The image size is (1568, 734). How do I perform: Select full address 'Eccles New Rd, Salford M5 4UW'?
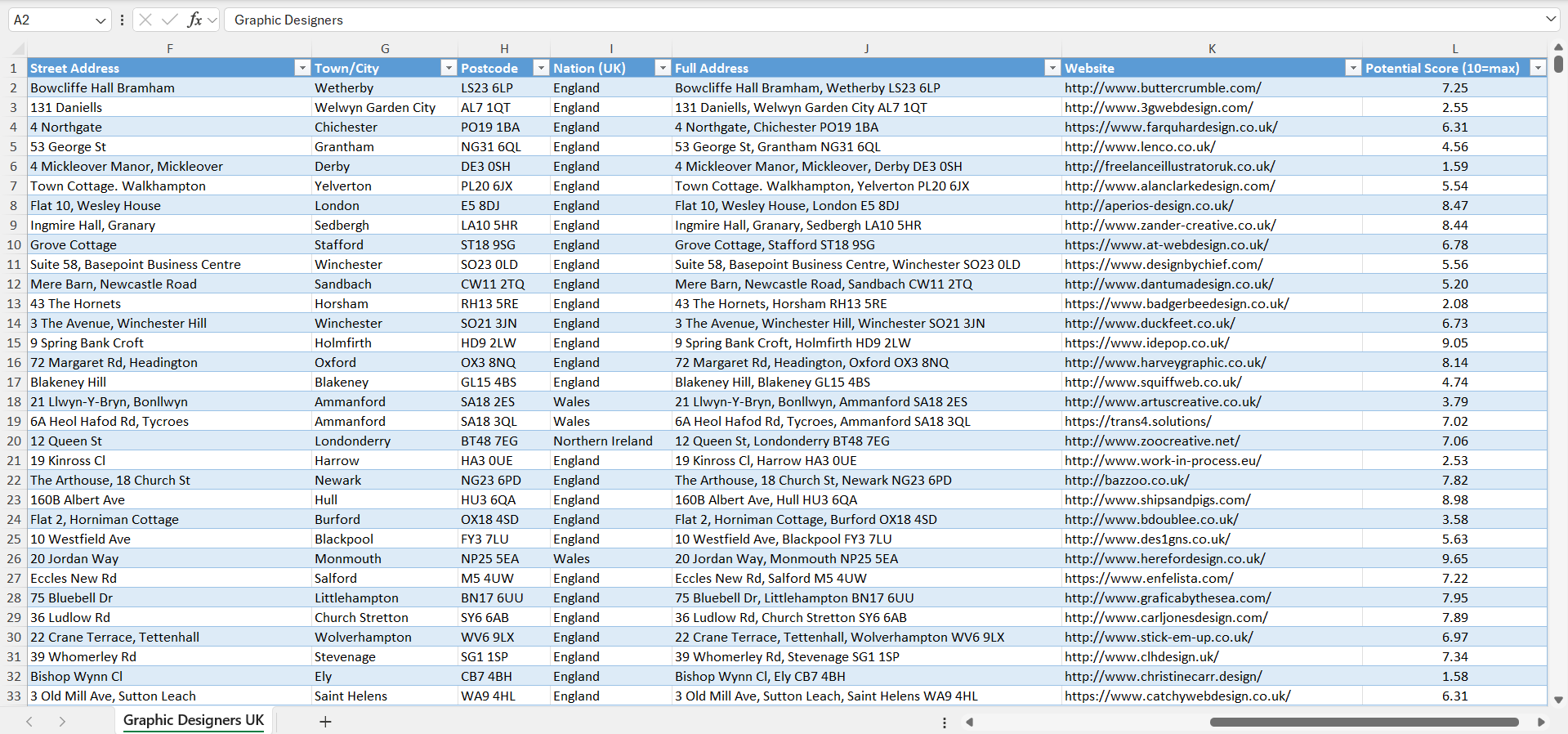tap(866, 579)
